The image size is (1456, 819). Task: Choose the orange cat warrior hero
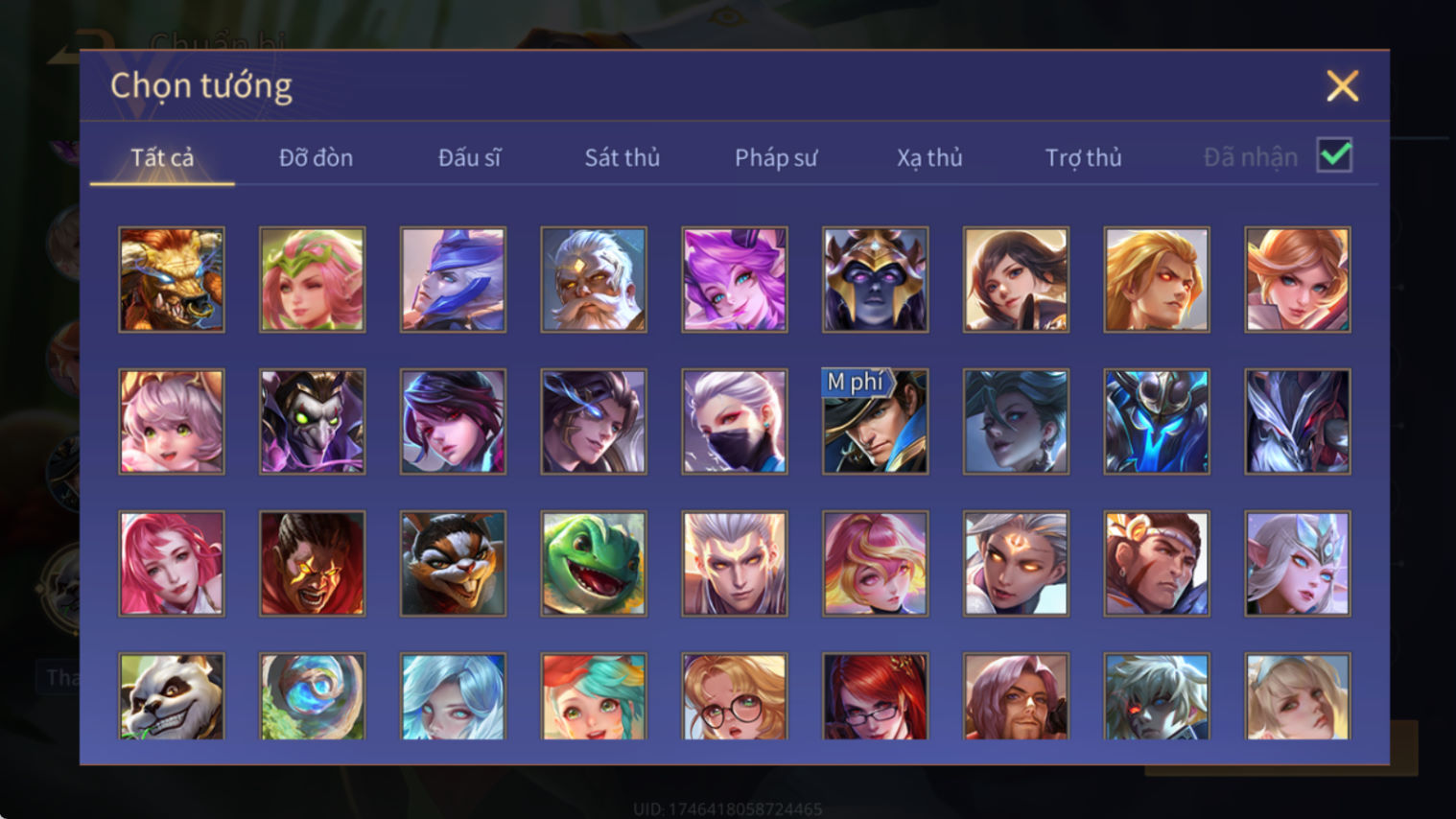453,564
